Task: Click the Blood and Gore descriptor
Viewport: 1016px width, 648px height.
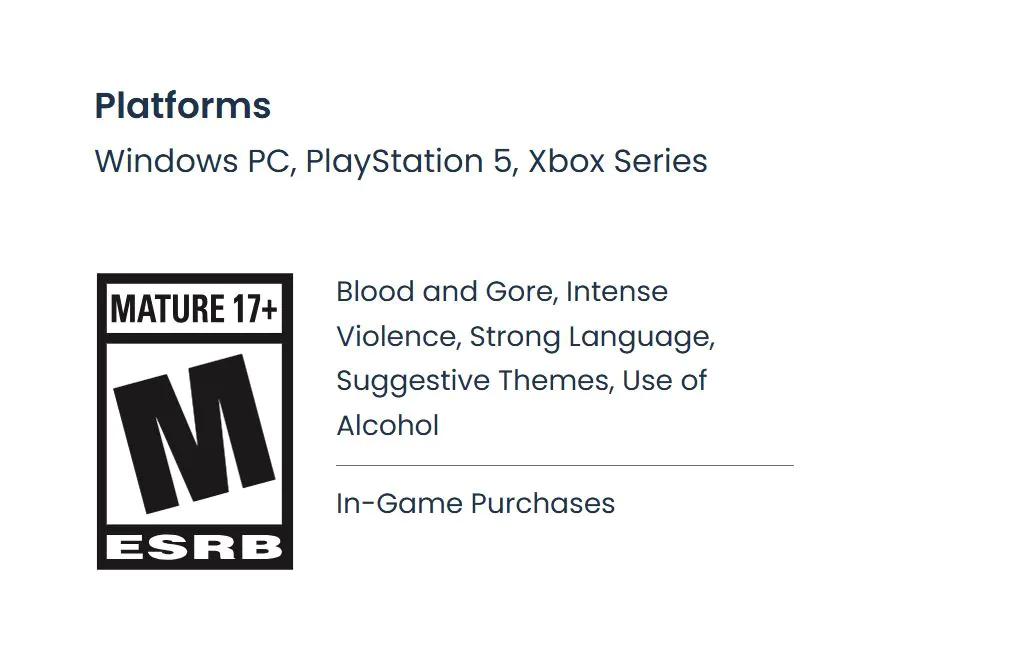Action: point(445,292)
